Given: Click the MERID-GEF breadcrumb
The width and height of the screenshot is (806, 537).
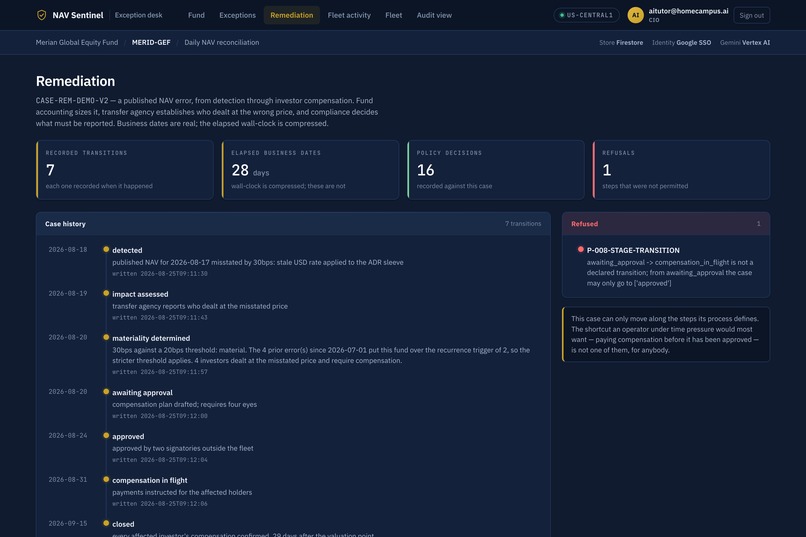Looking at the screenshot, I should coord(151,43).
